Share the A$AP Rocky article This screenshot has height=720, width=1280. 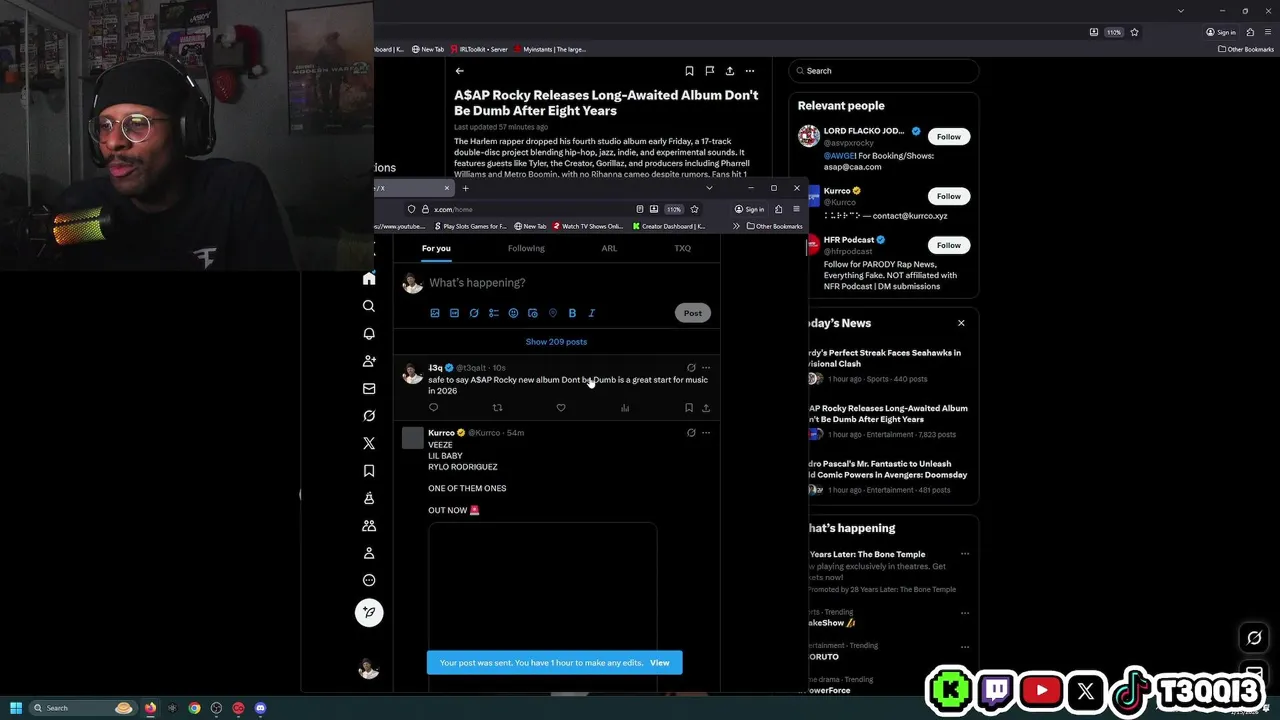click(730, 71)
